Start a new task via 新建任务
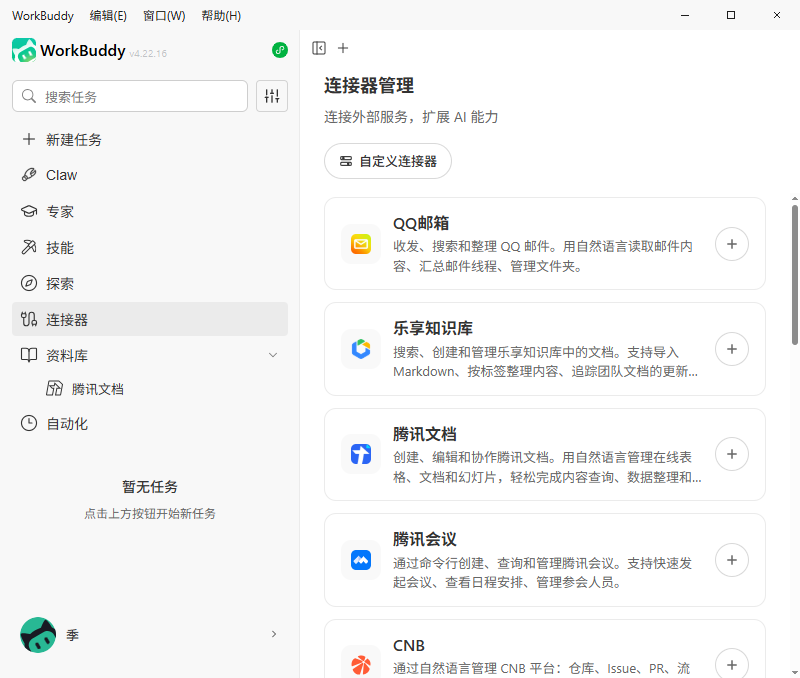Screen dimensions: 800x678 pyautogui.click(x=150, y=139)
